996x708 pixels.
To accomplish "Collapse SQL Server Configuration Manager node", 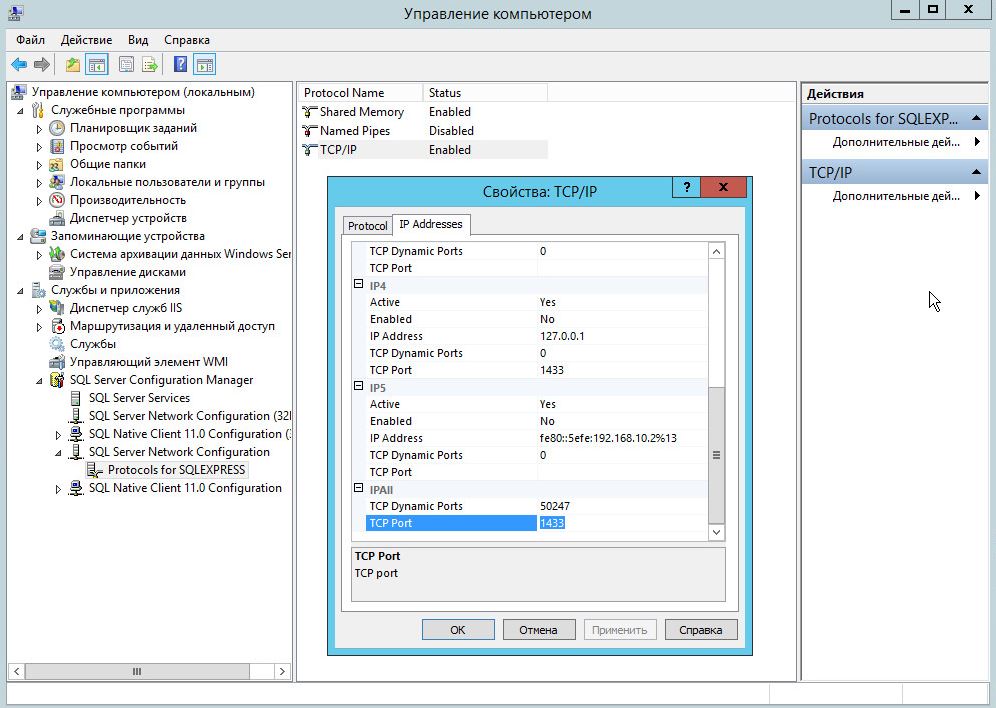I will pyautogui.click(x=39, y=380).
